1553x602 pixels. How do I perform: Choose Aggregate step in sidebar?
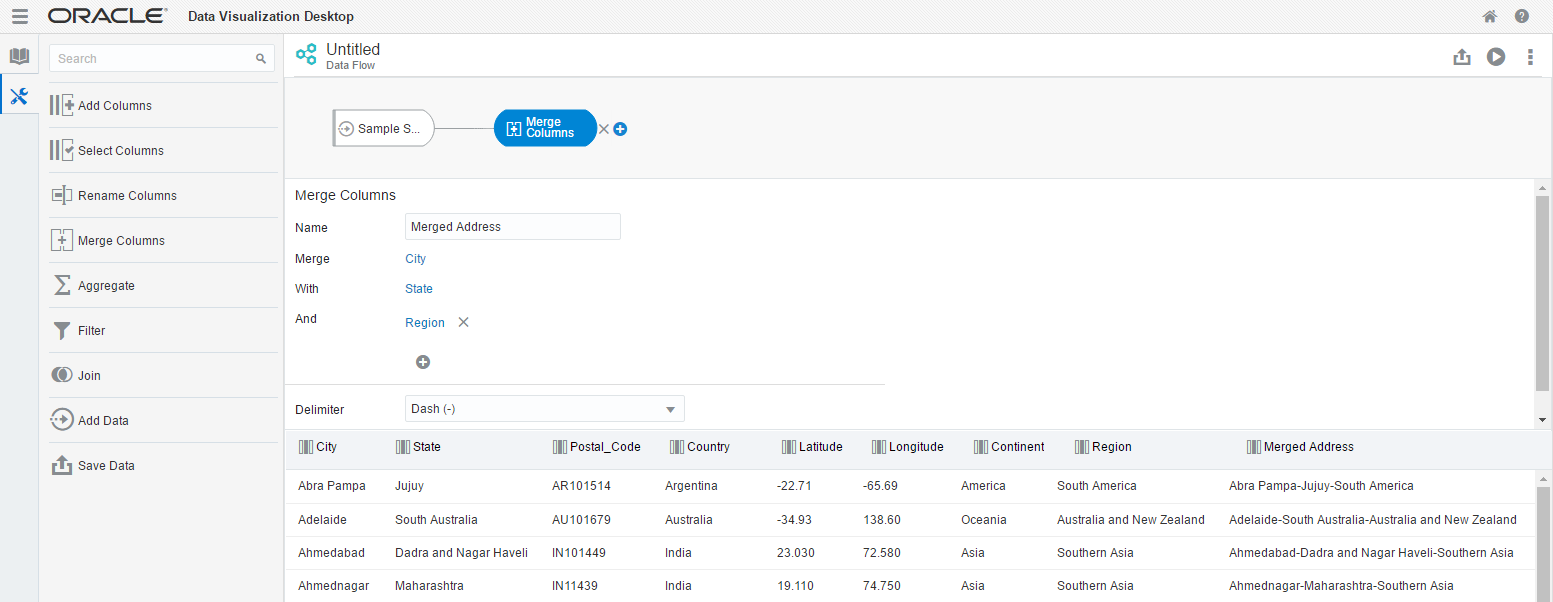click(x=164, y=285)
